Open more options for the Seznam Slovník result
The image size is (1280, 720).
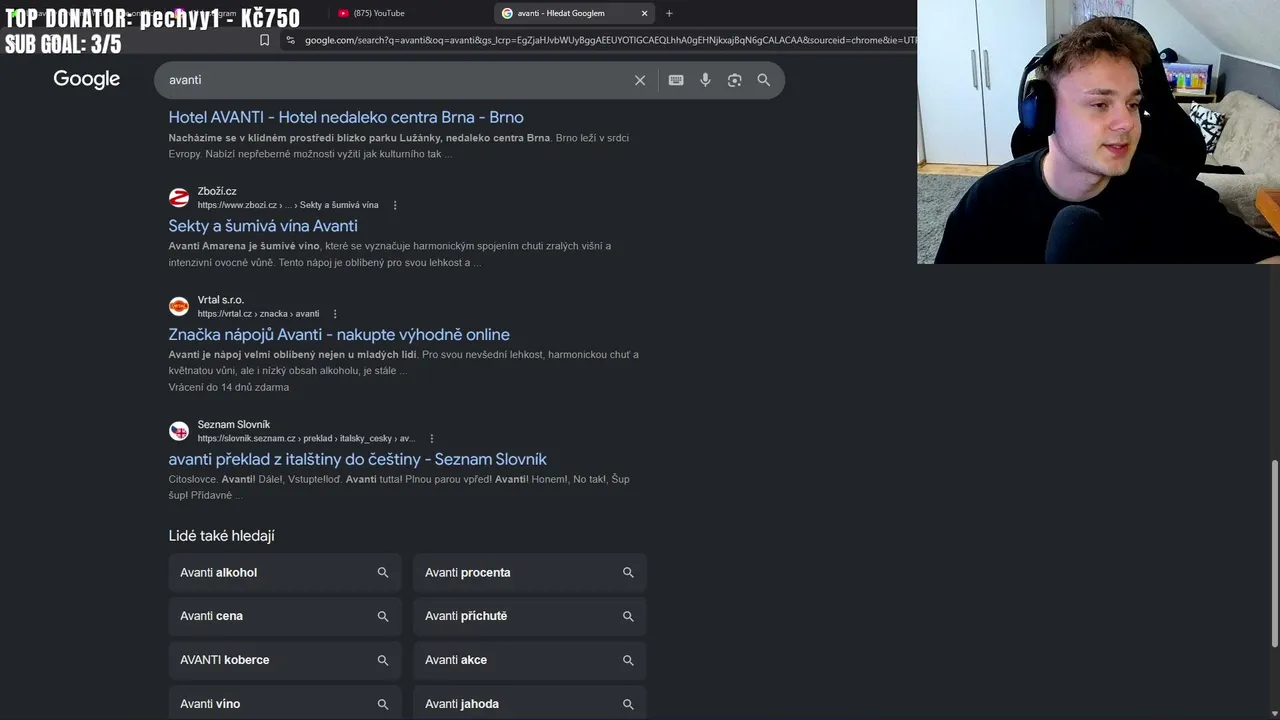point(431,438)
